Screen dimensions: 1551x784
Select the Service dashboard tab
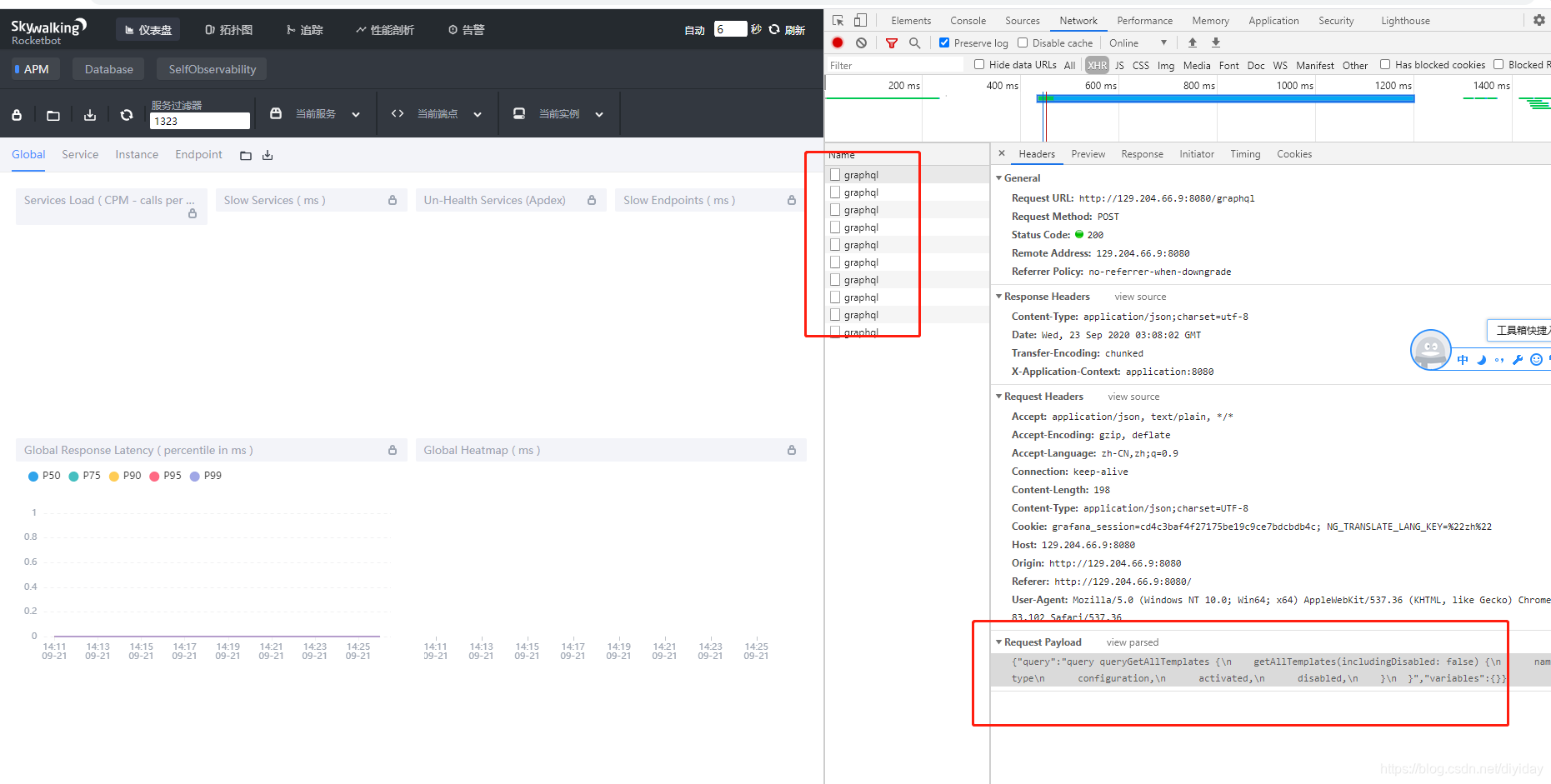[80, 154]
